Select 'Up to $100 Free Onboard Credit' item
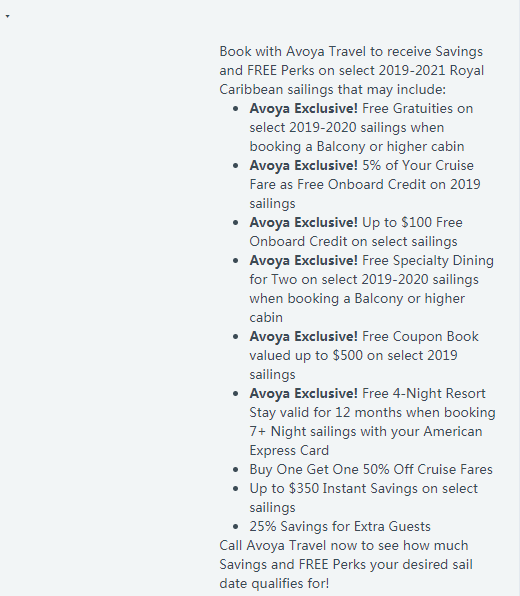Image resolution: width=520 pixels, height=596 pixels. pyautogui.click(x=356, y=232)
